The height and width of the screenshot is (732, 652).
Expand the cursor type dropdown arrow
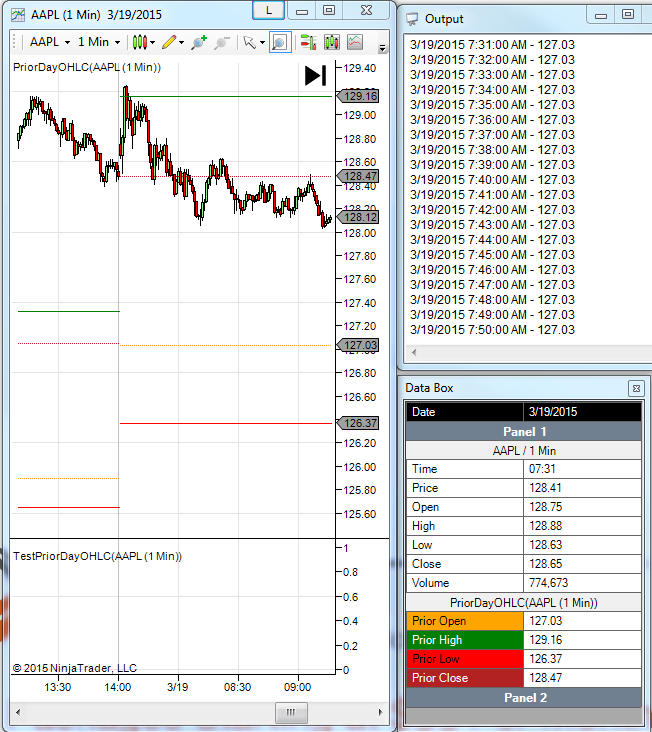[x=262, y=42]
